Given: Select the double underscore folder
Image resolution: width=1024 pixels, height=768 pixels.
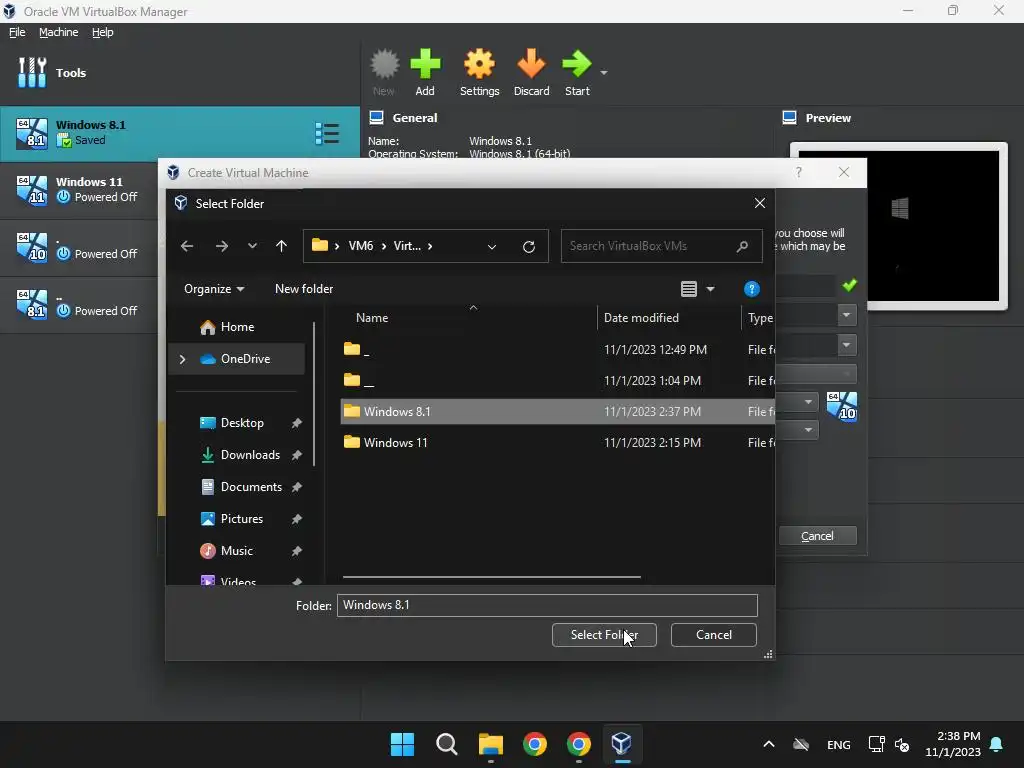Looking at the screenshot, I should pyautogui.click(x=558, y=381).
